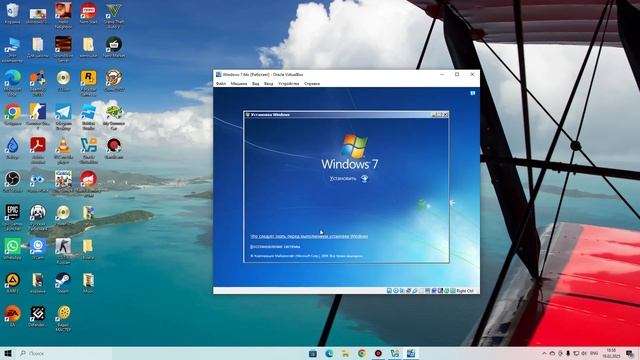Image resolution: width=640 pixels, height=360 pixels.
Task: Open the Oracle VirtualBox desktop shortcut
Action: (x=88, y=150)
